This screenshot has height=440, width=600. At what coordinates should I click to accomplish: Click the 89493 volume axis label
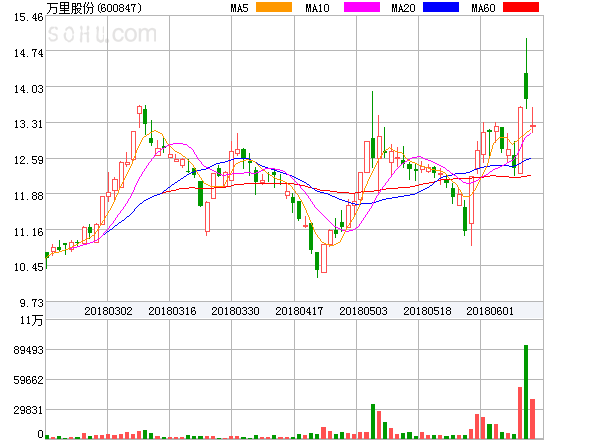click(x=29, y=350)
